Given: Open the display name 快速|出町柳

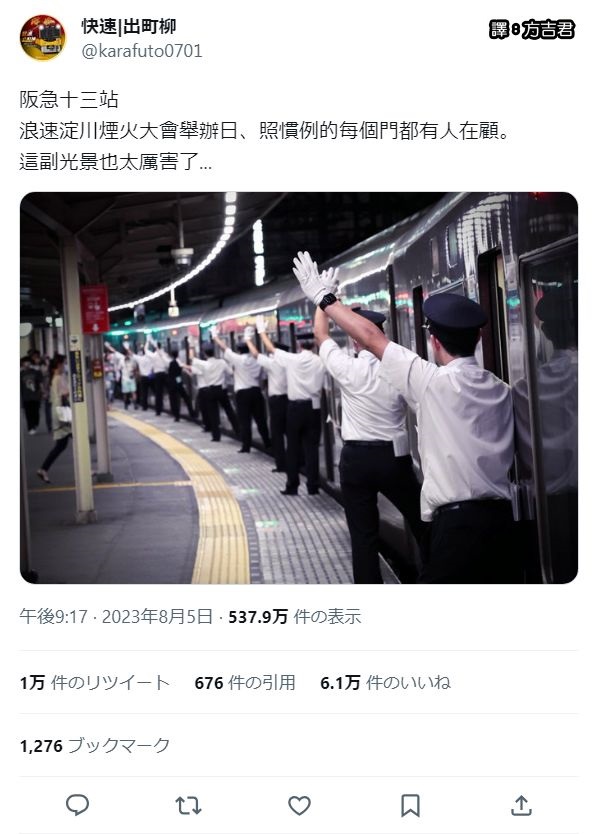Looking at the screenshot, I should point(129,26).
